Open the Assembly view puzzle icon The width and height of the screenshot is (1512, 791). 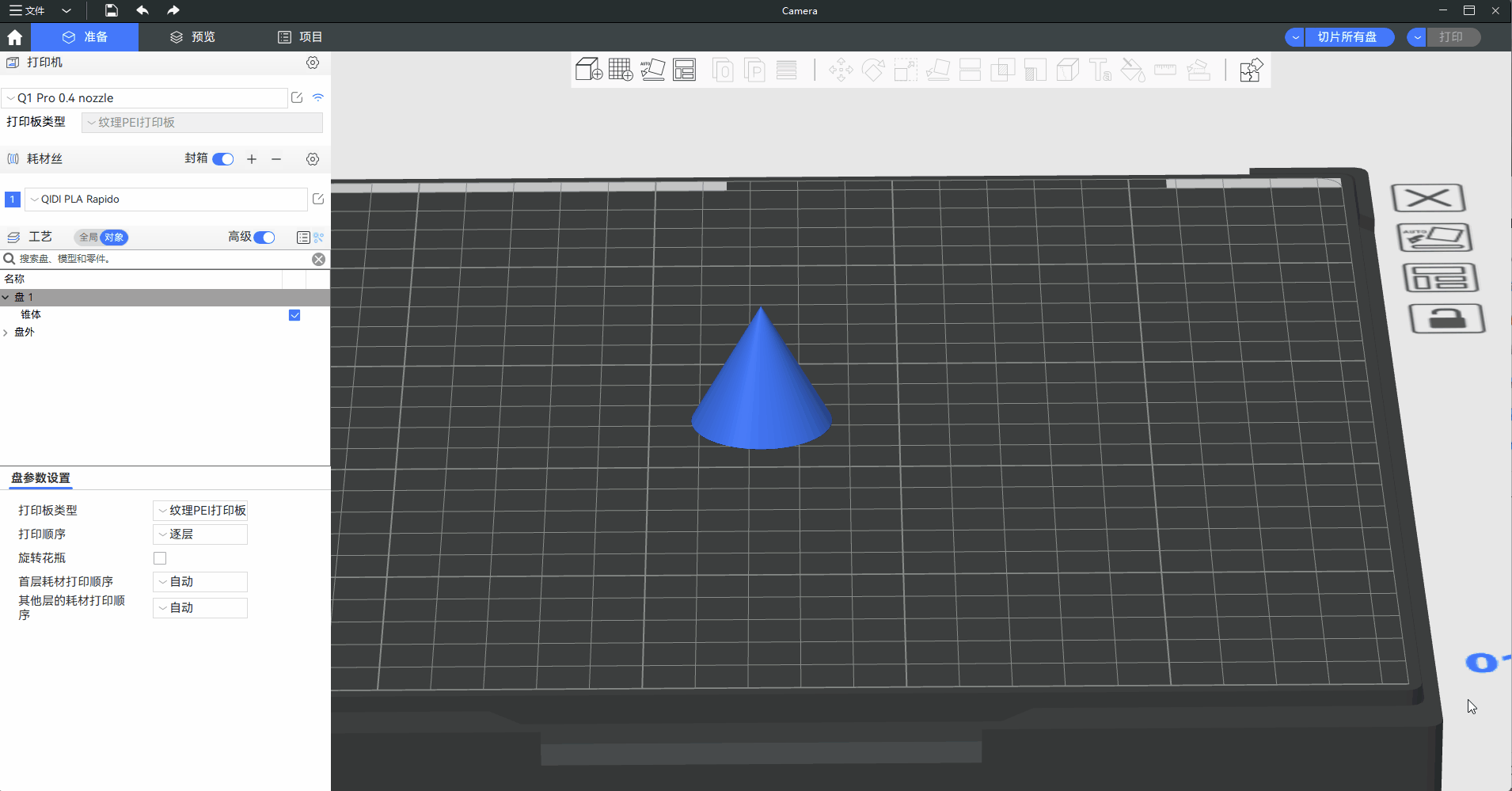pos(1251,70)
